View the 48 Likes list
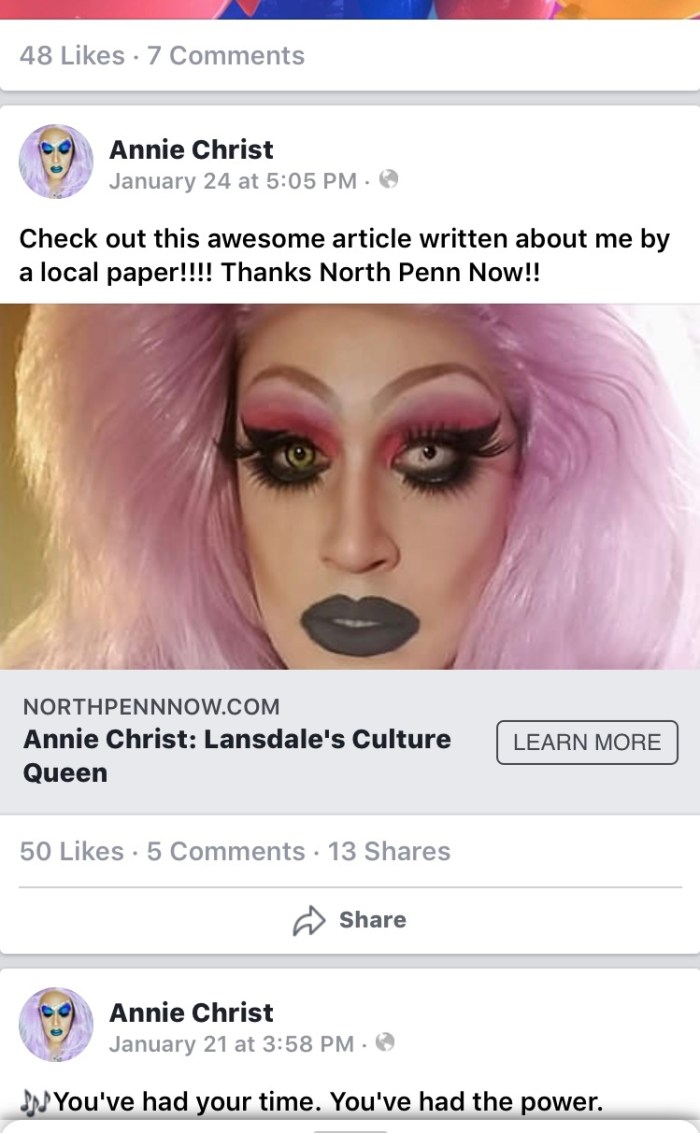The image size is (700, 1133). (72, 56)
